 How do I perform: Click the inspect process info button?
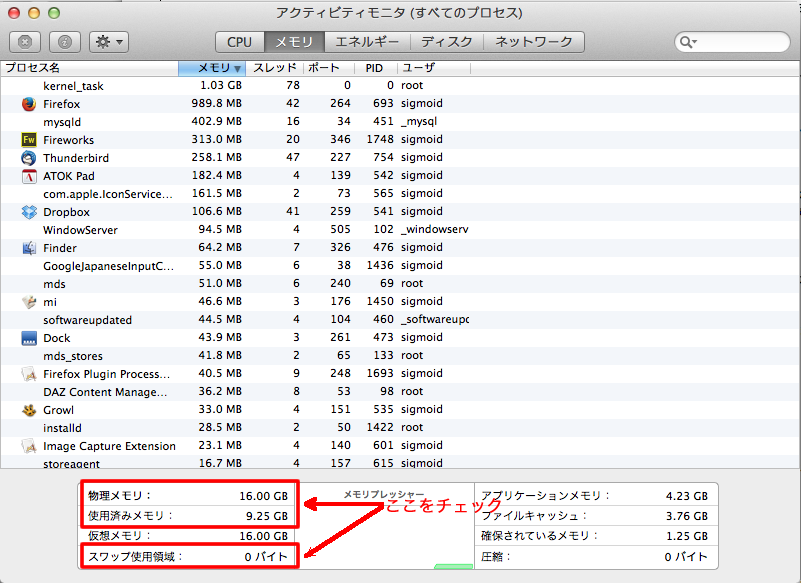65,42
